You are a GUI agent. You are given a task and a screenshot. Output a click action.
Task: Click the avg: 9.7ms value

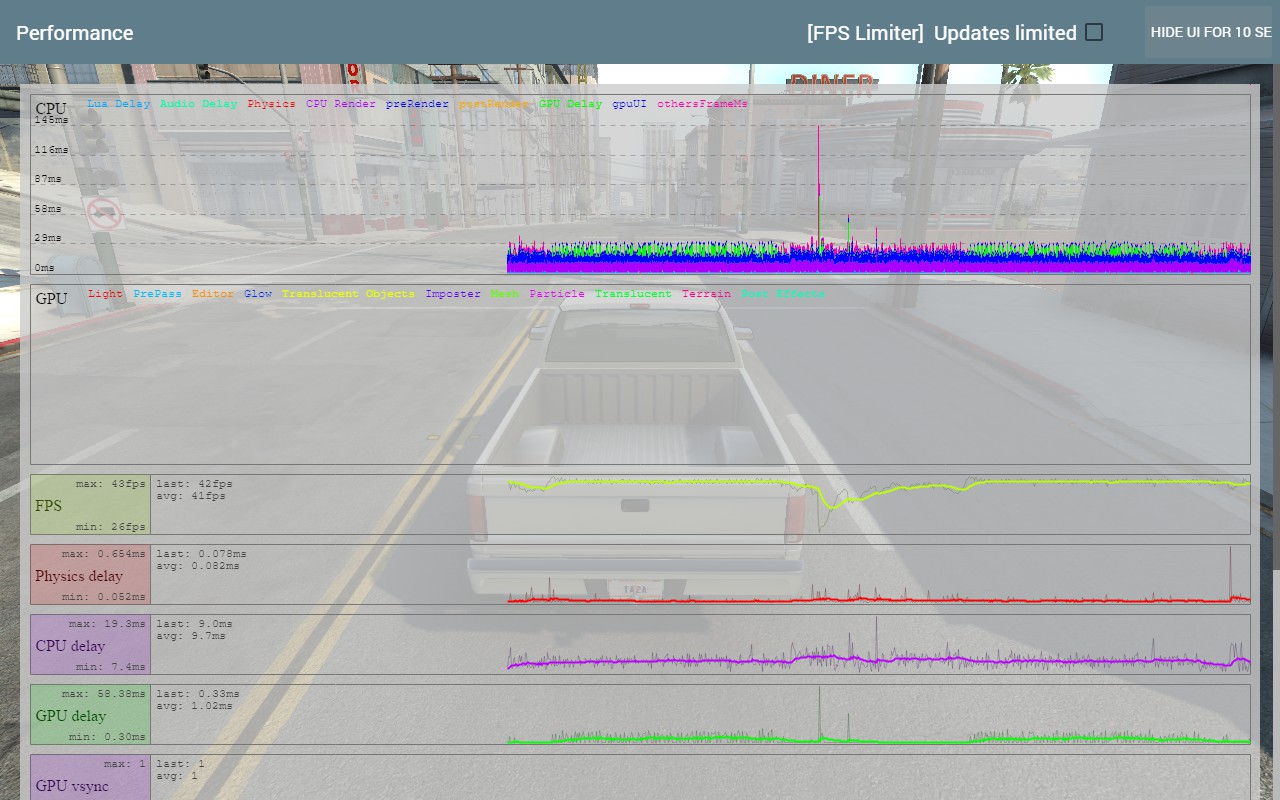[x=191, y=636]
